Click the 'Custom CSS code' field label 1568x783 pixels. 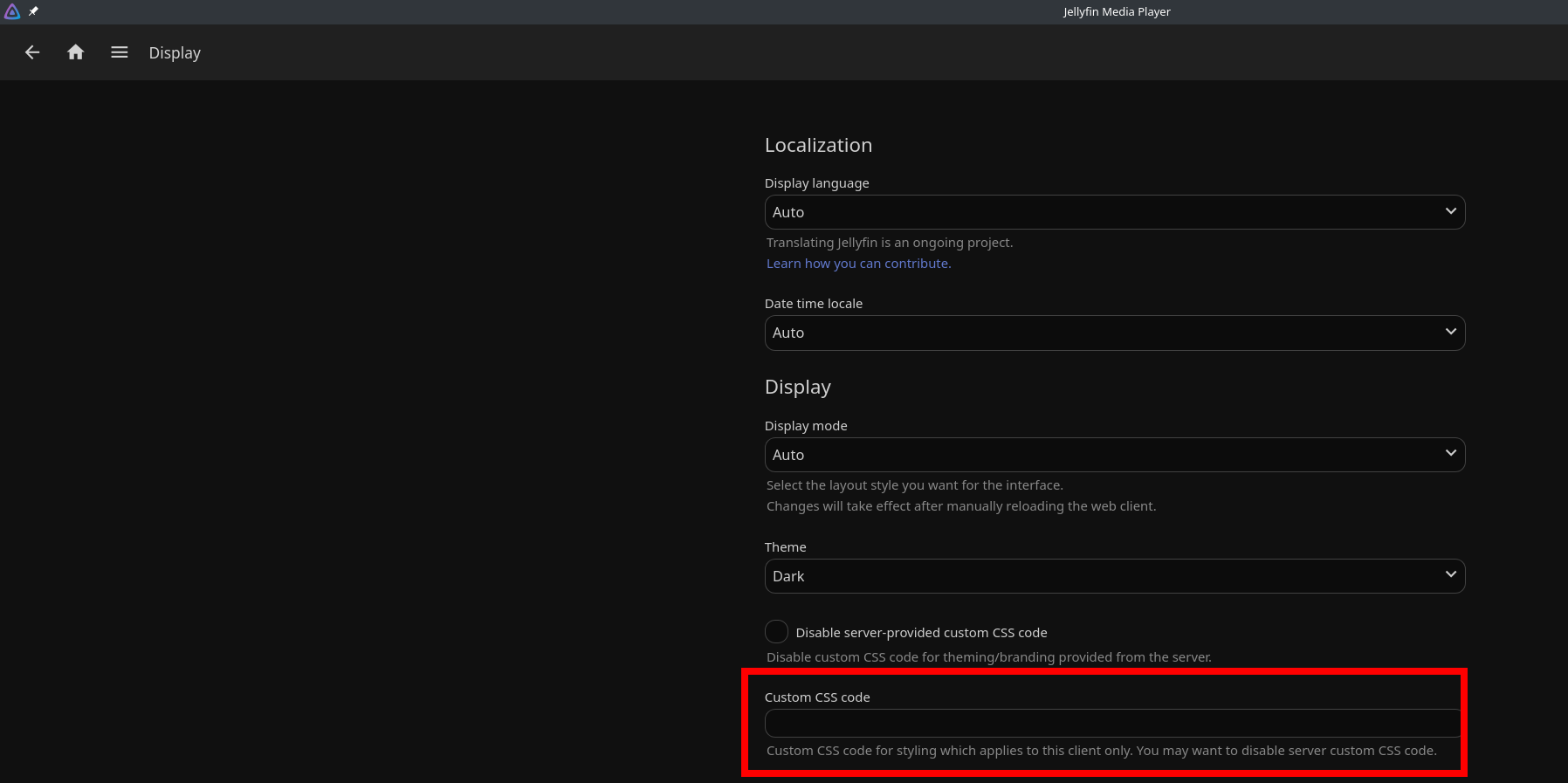(x=817, y=697)
